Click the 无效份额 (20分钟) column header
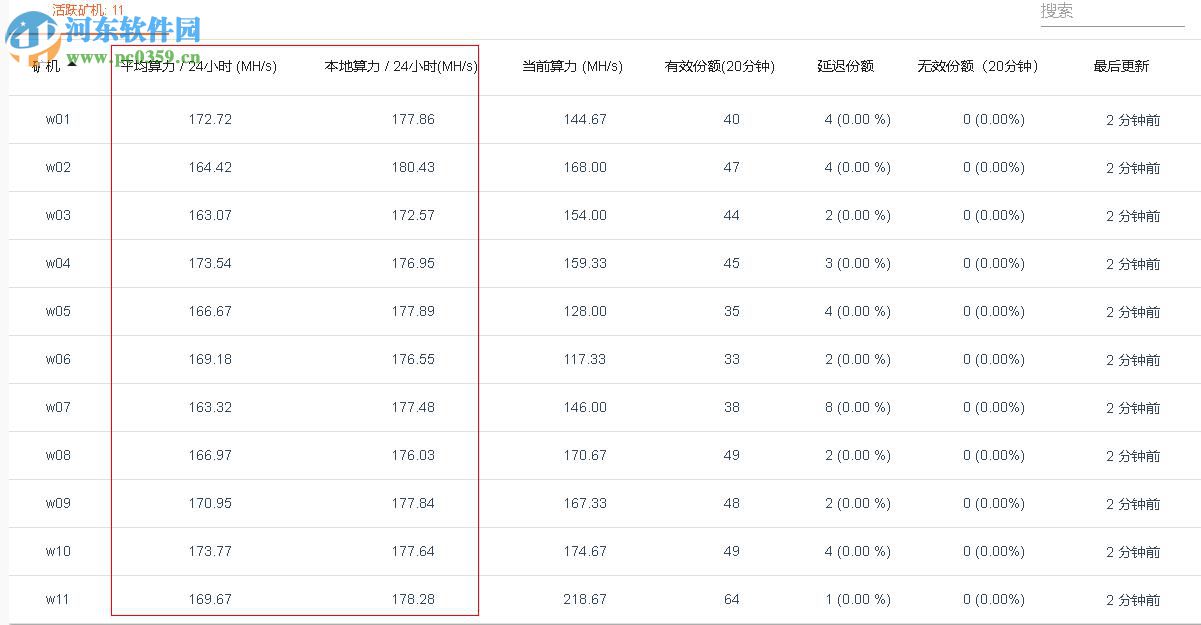This screenshot has height=625, width=1201. (x=978, y=67)
